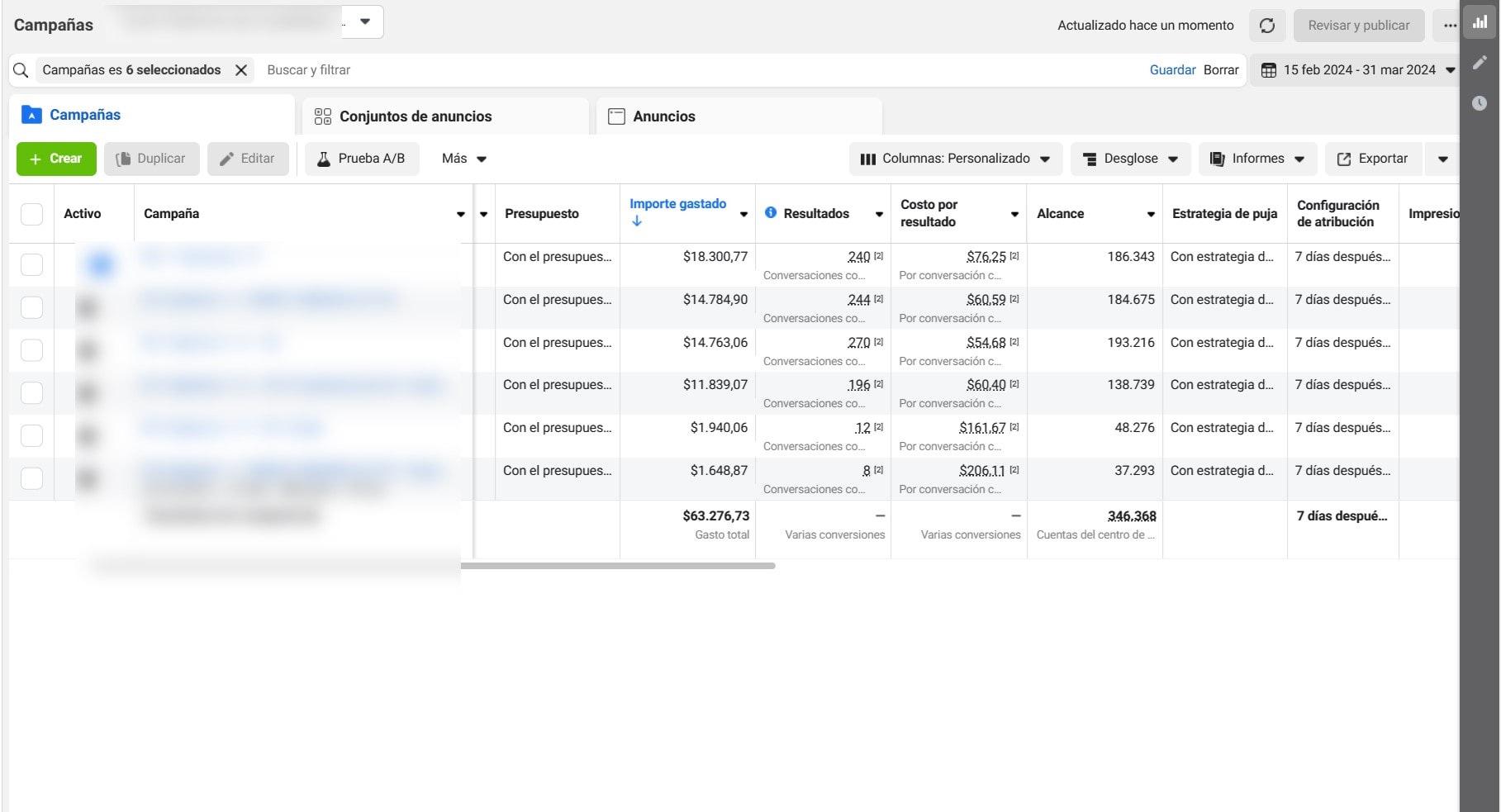The width and height of the screenshot is (1501, 812).
Task: Open the charts panel icon in sidebar
Action: click(x=1480, y=23)
